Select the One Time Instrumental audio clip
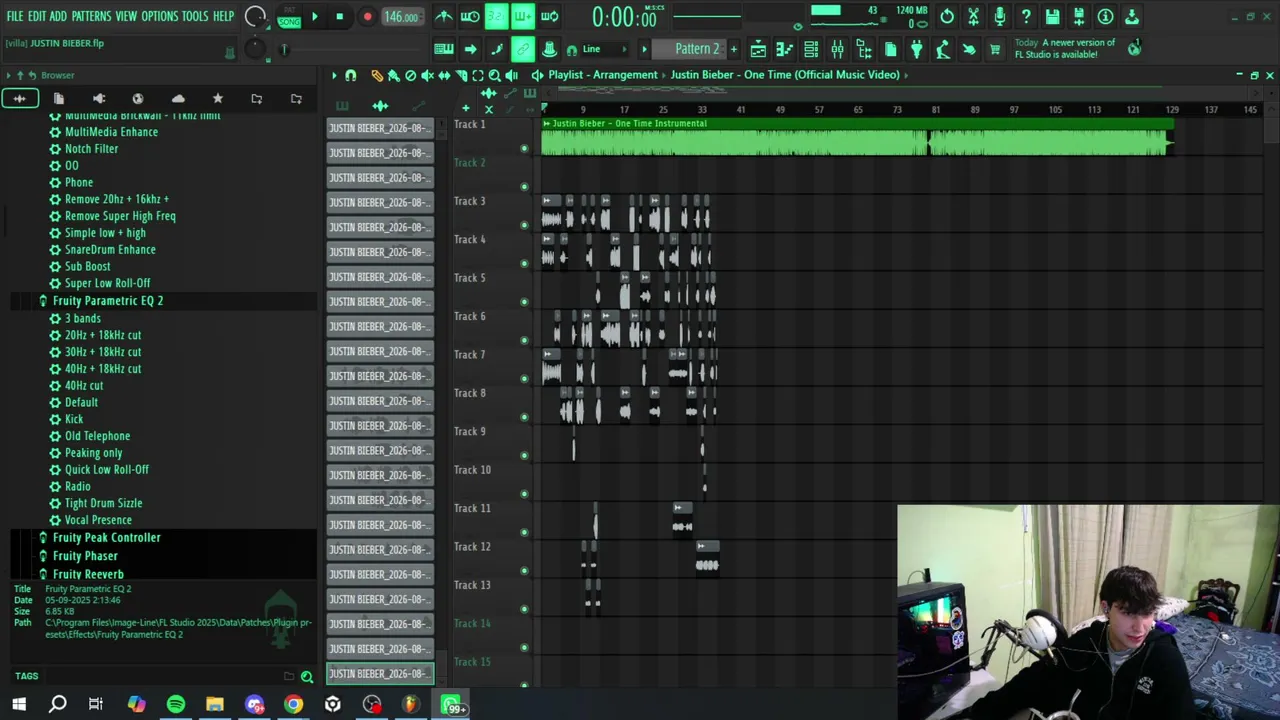The image size is (1280, 720). coord(857,138)
